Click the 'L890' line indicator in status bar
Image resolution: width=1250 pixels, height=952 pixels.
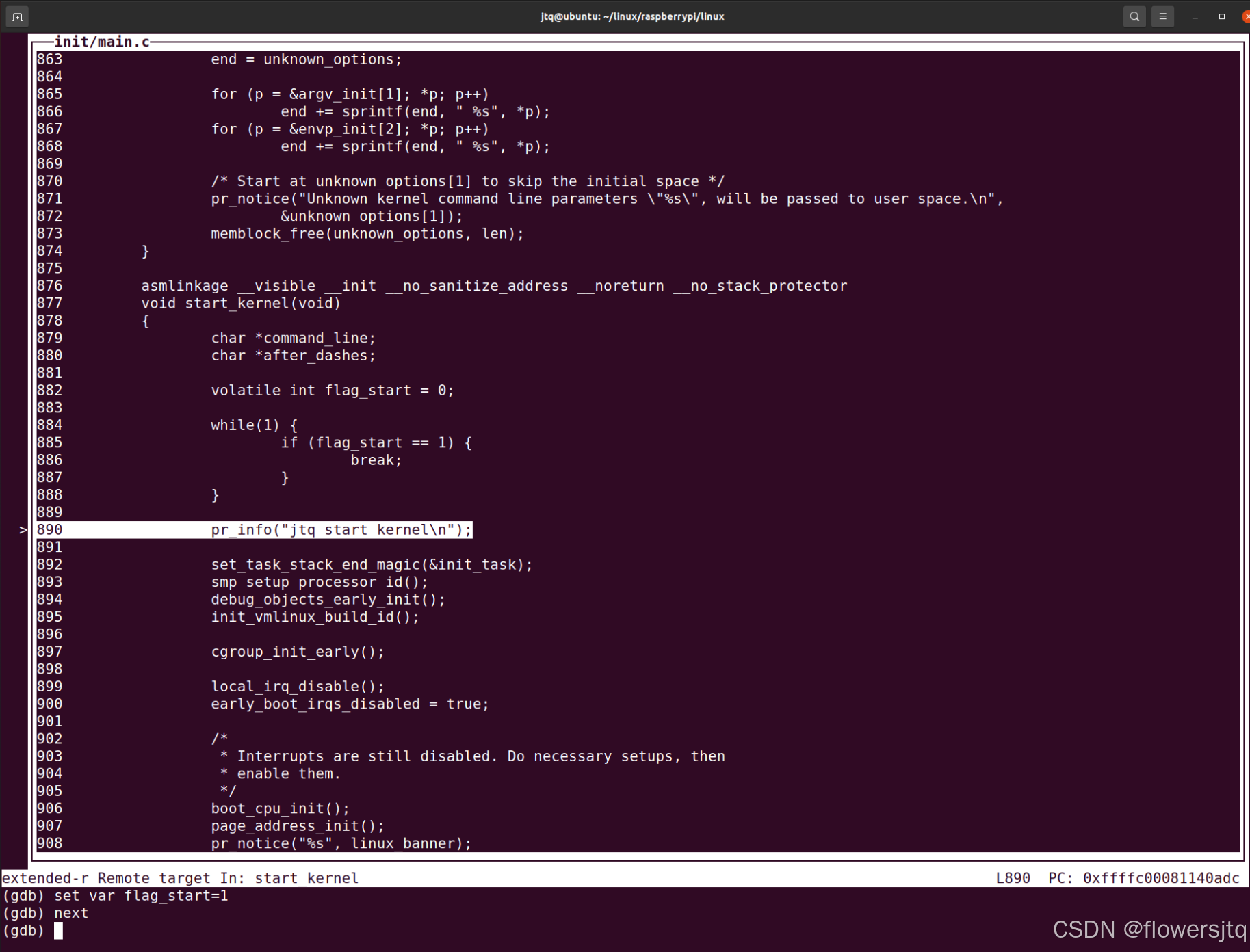[1013, 878]
